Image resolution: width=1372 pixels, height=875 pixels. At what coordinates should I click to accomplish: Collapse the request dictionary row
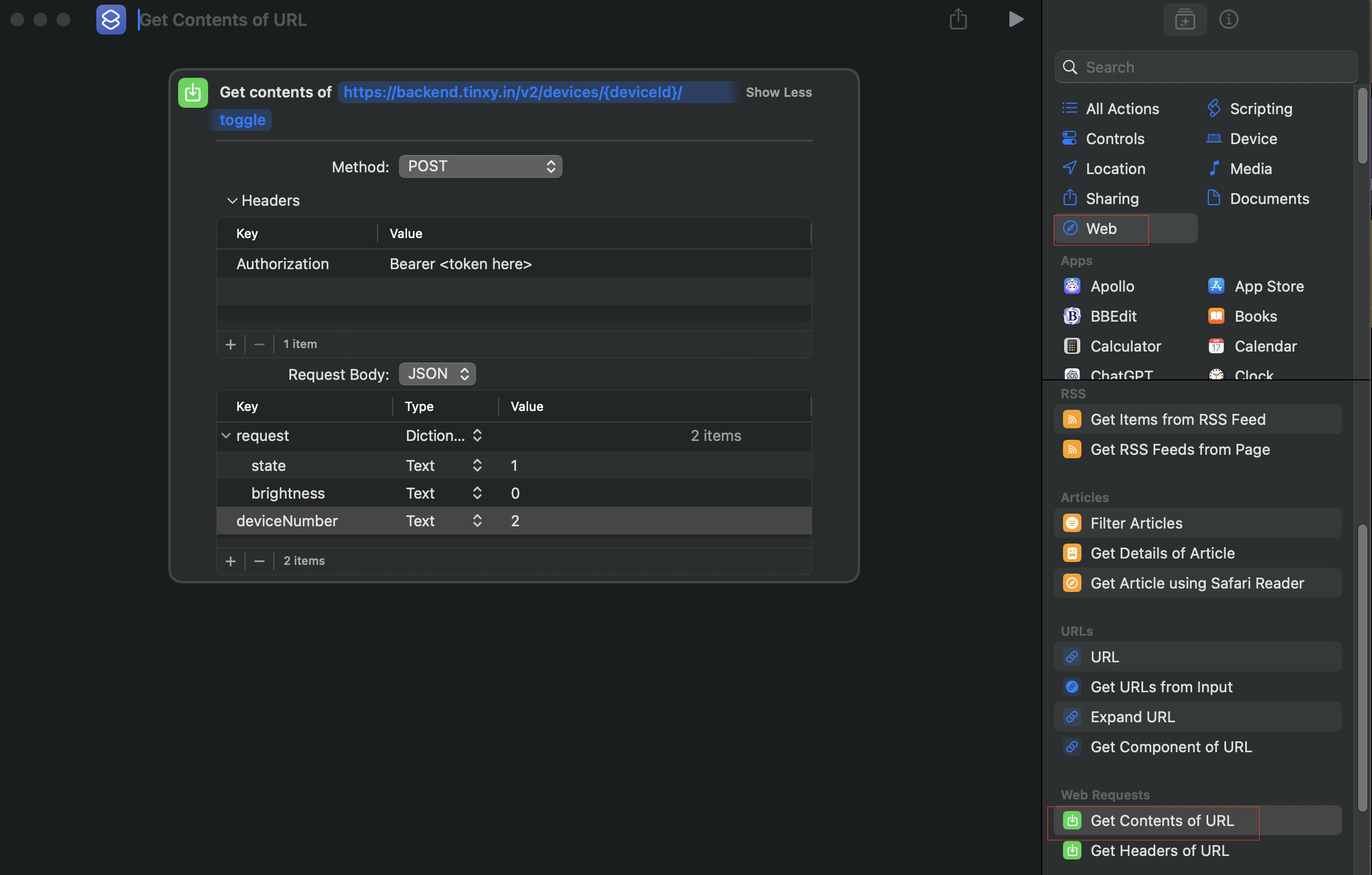[226, 436]
